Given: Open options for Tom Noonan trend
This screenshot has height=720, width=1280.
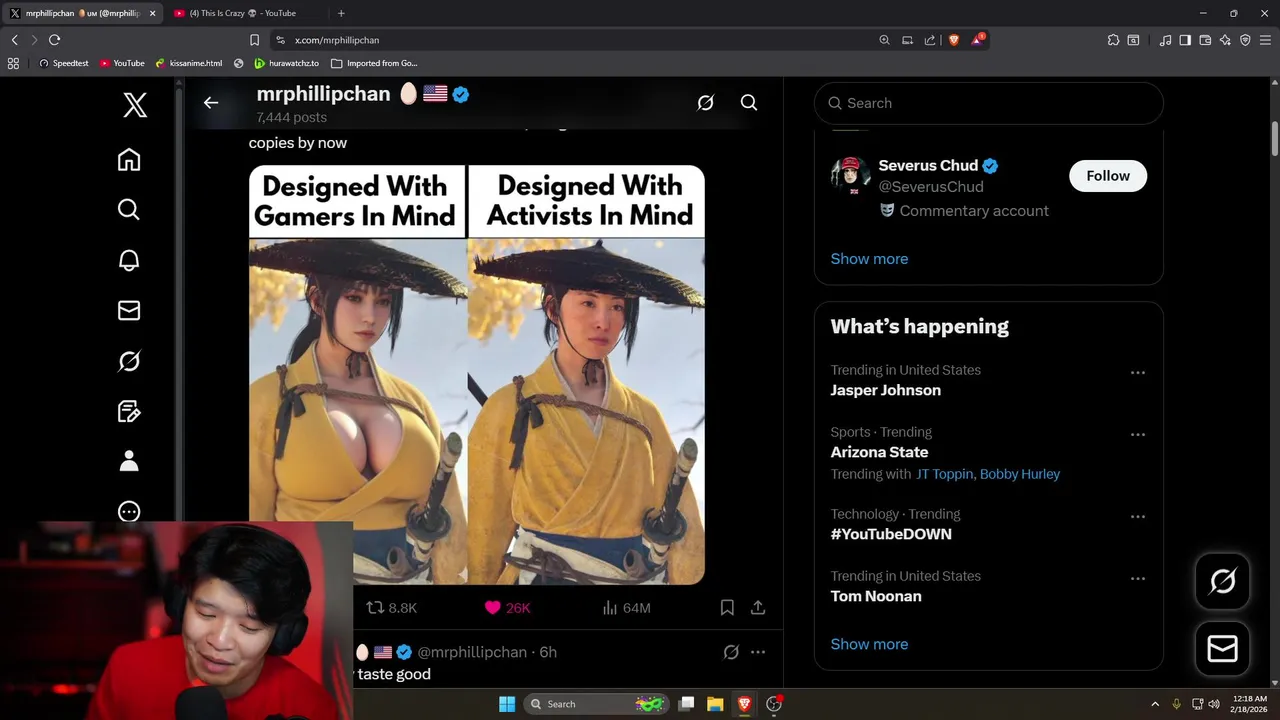Looking at the screenshot, I should (x=1138, y=578).
